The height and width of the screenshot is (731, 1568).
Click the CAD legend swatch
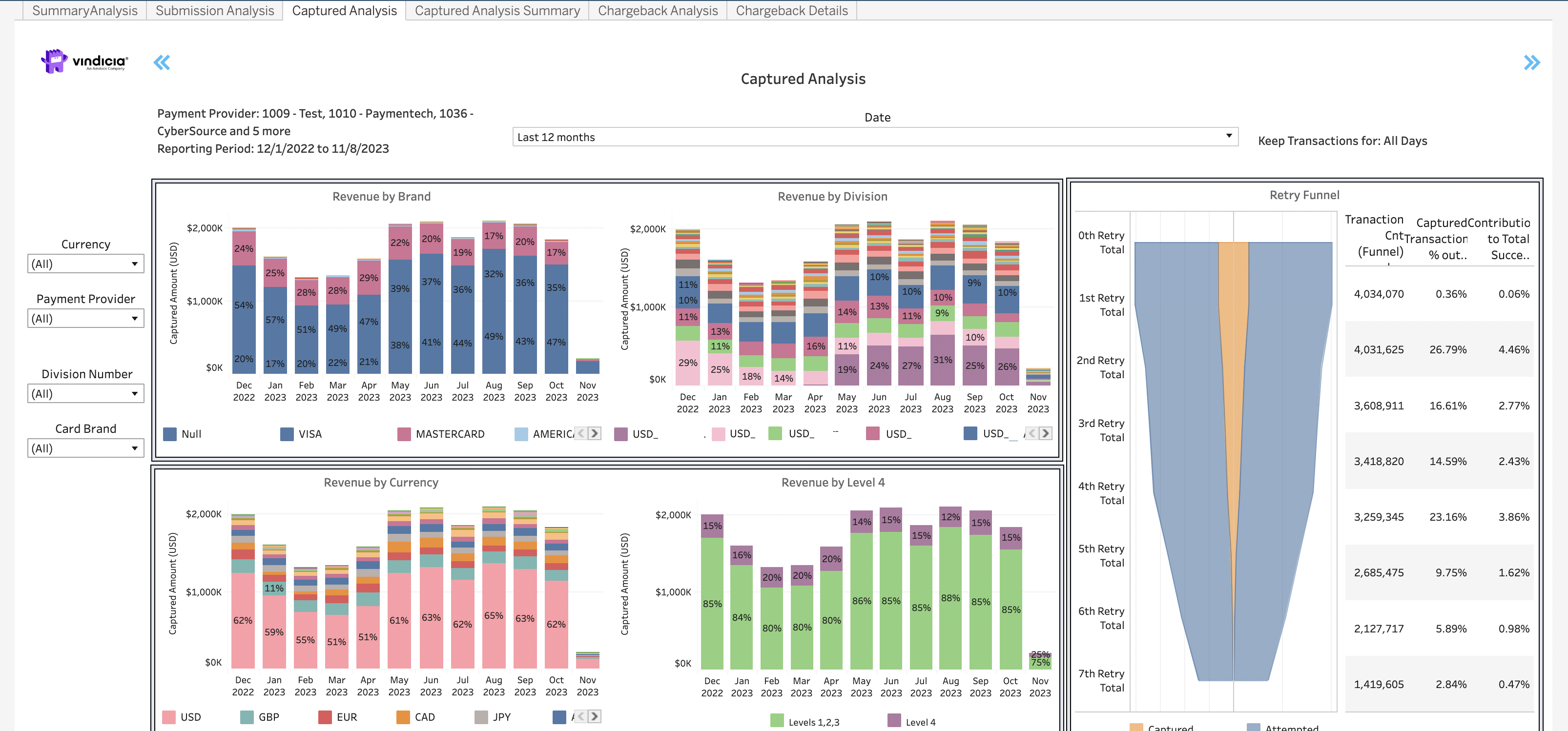(x=402, y=717)
